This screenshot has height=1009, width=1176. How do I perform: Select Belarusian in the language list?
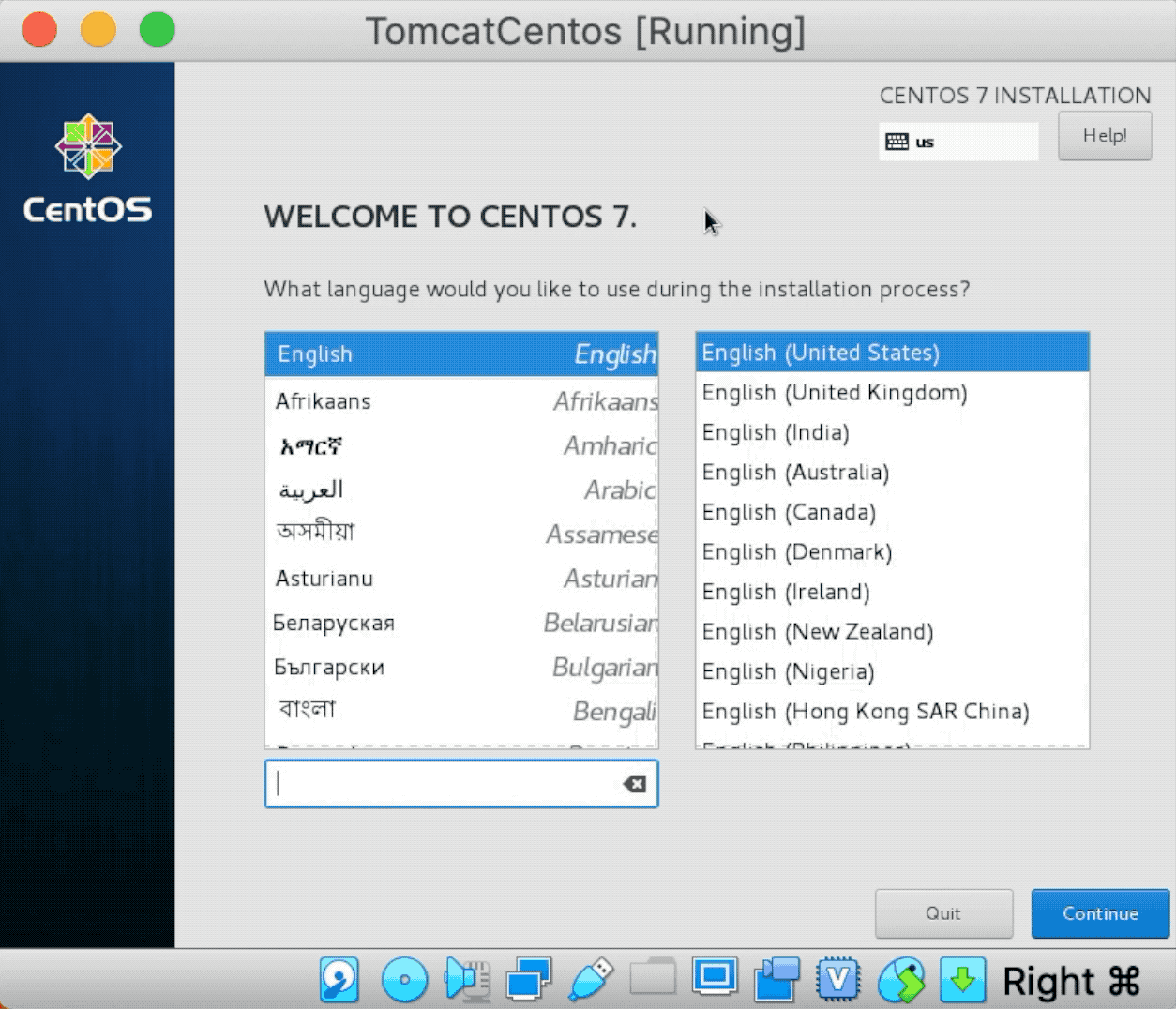[461, 623]
